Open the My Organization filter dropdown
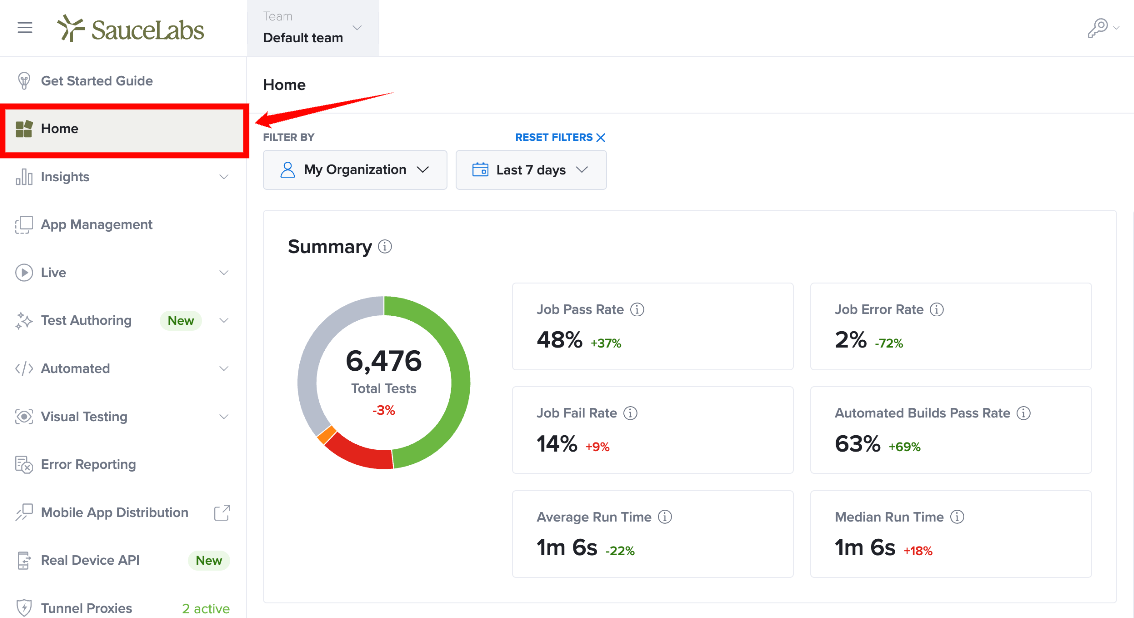This screenshot has height=618, width=1134. coord(355,170)
